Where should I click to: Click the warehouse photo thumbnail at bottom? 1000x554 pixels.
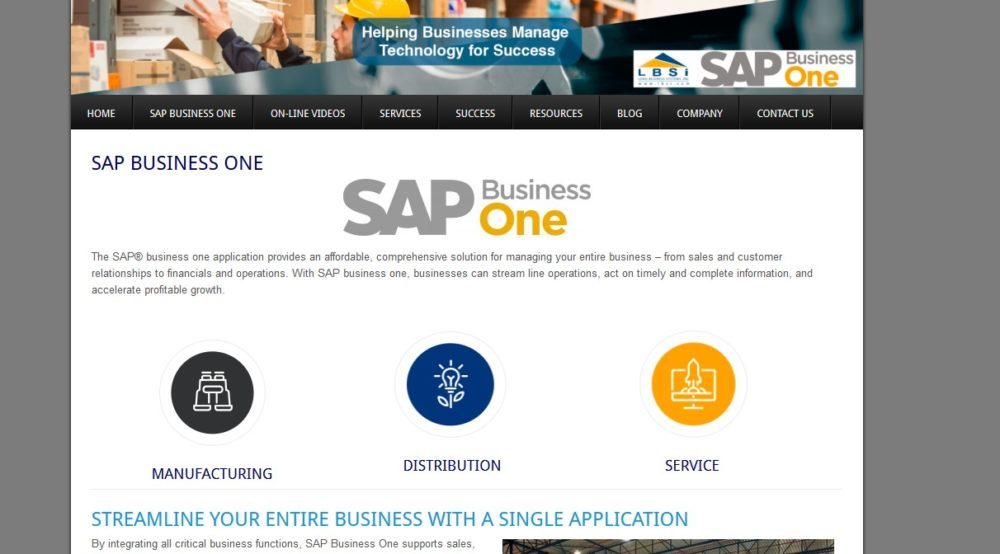[668, 546]
